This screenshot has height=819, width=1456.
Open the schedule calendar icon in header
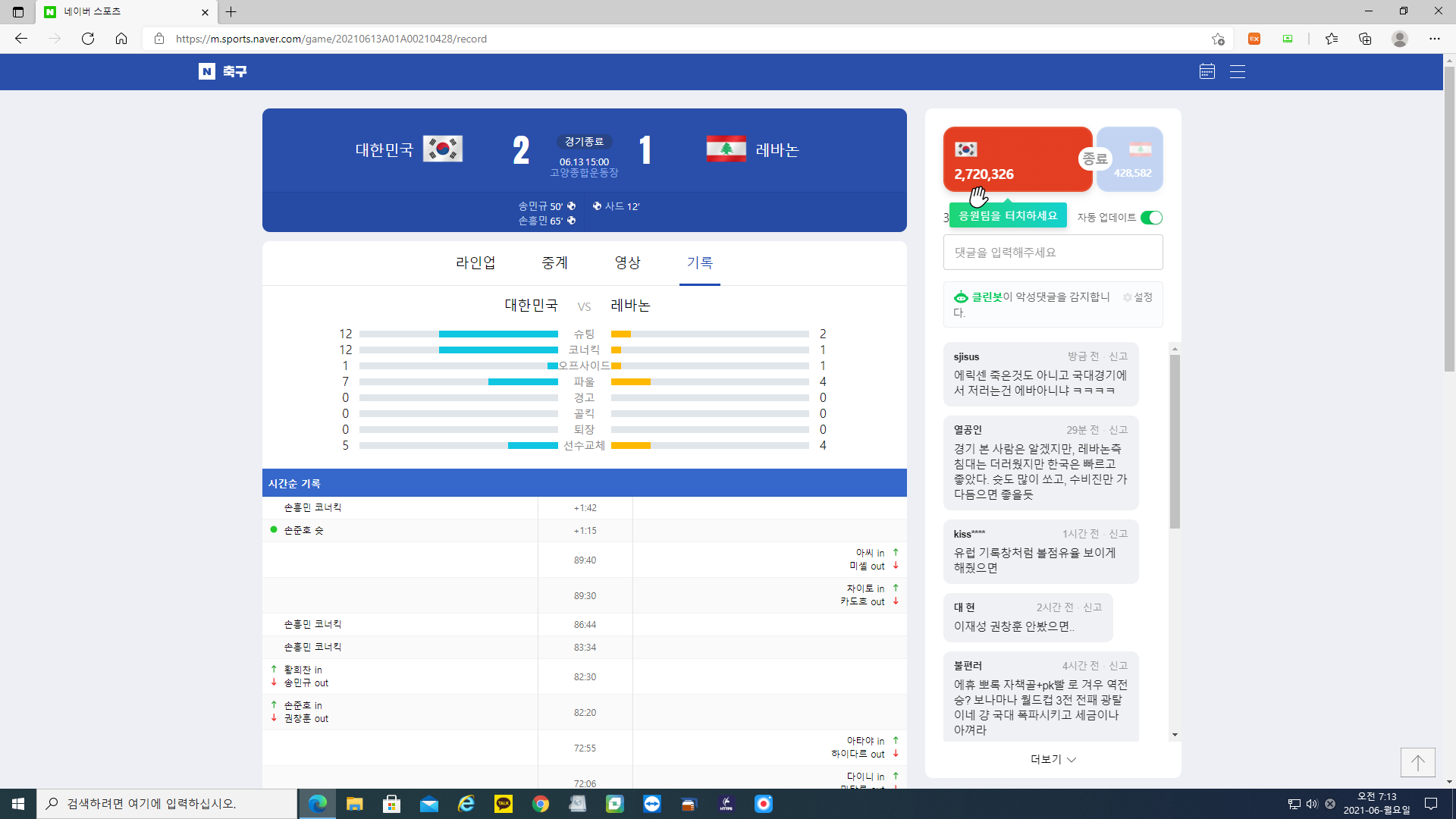(1207, 71)
